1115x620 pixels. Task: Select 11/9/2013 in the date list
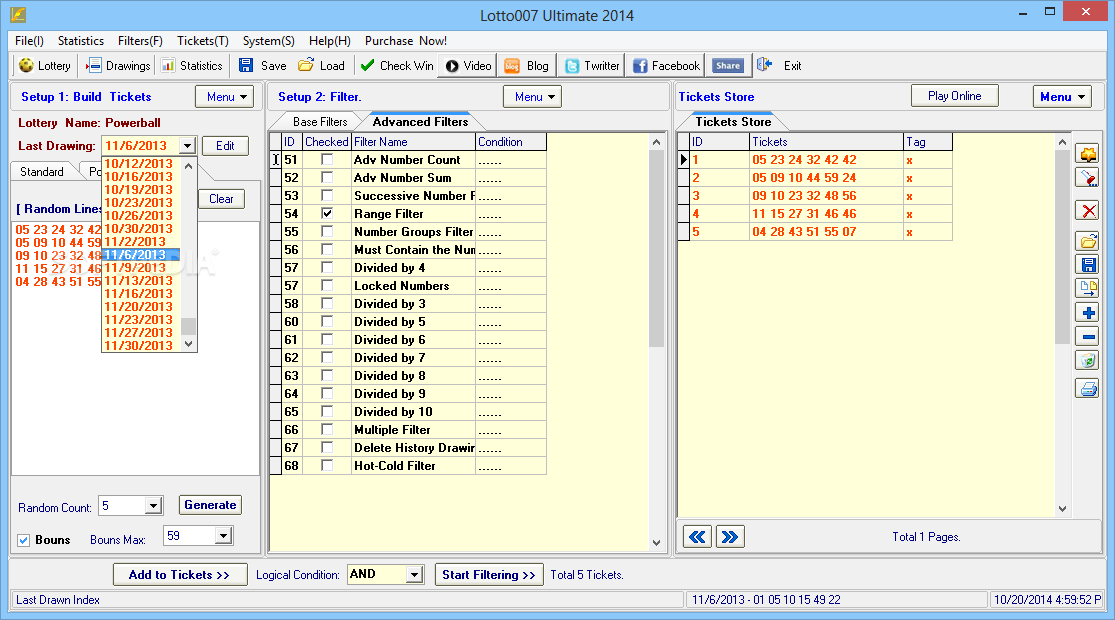pos(135,268)
